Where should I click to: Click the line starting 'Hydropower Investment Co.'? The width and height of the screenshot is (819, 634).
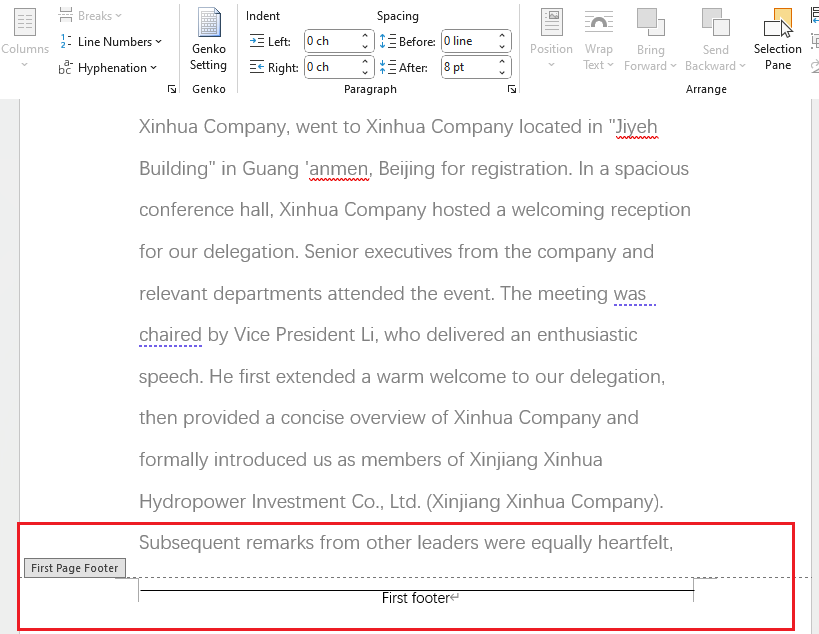pyautogui.click(x=401, y=501)
